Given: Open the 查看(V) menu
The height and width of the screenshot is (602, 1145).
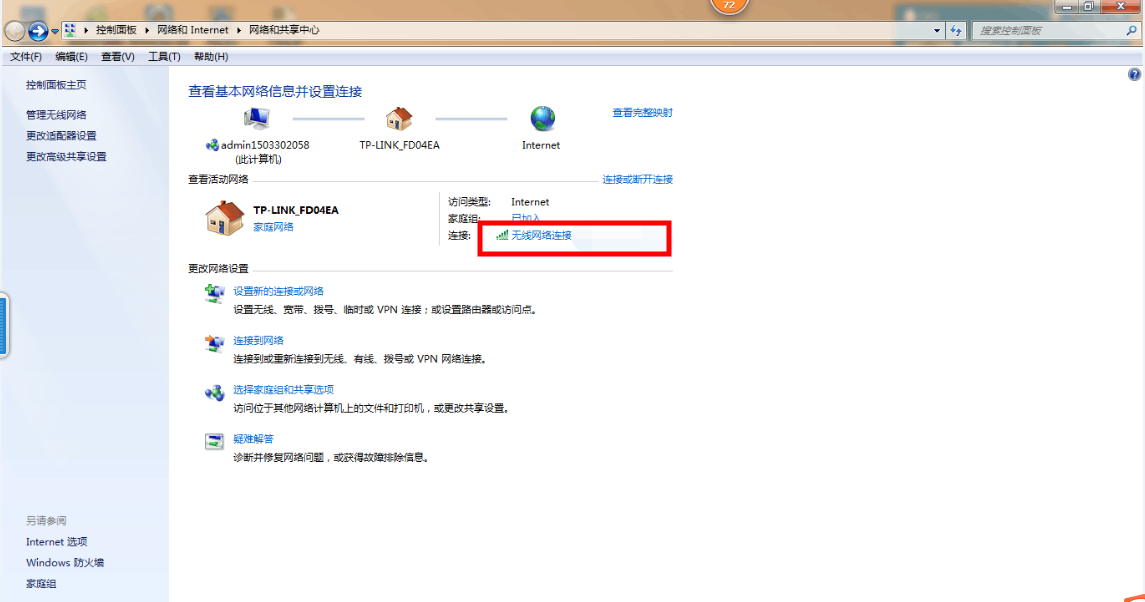Looking at the screenshot, I should [118, 56].
